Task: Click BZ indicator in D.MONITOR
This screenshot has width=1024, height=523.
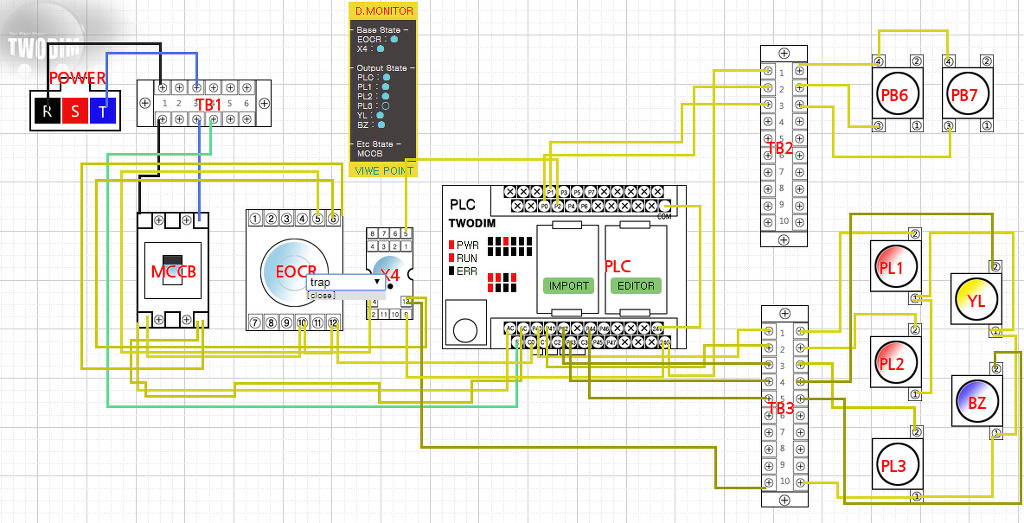Action: click(381, 125)
